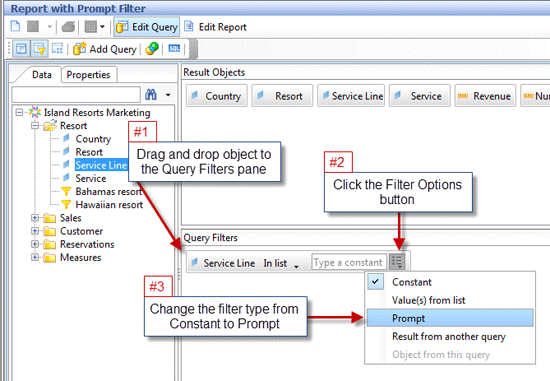Click the Service result object

pos(420,96)
